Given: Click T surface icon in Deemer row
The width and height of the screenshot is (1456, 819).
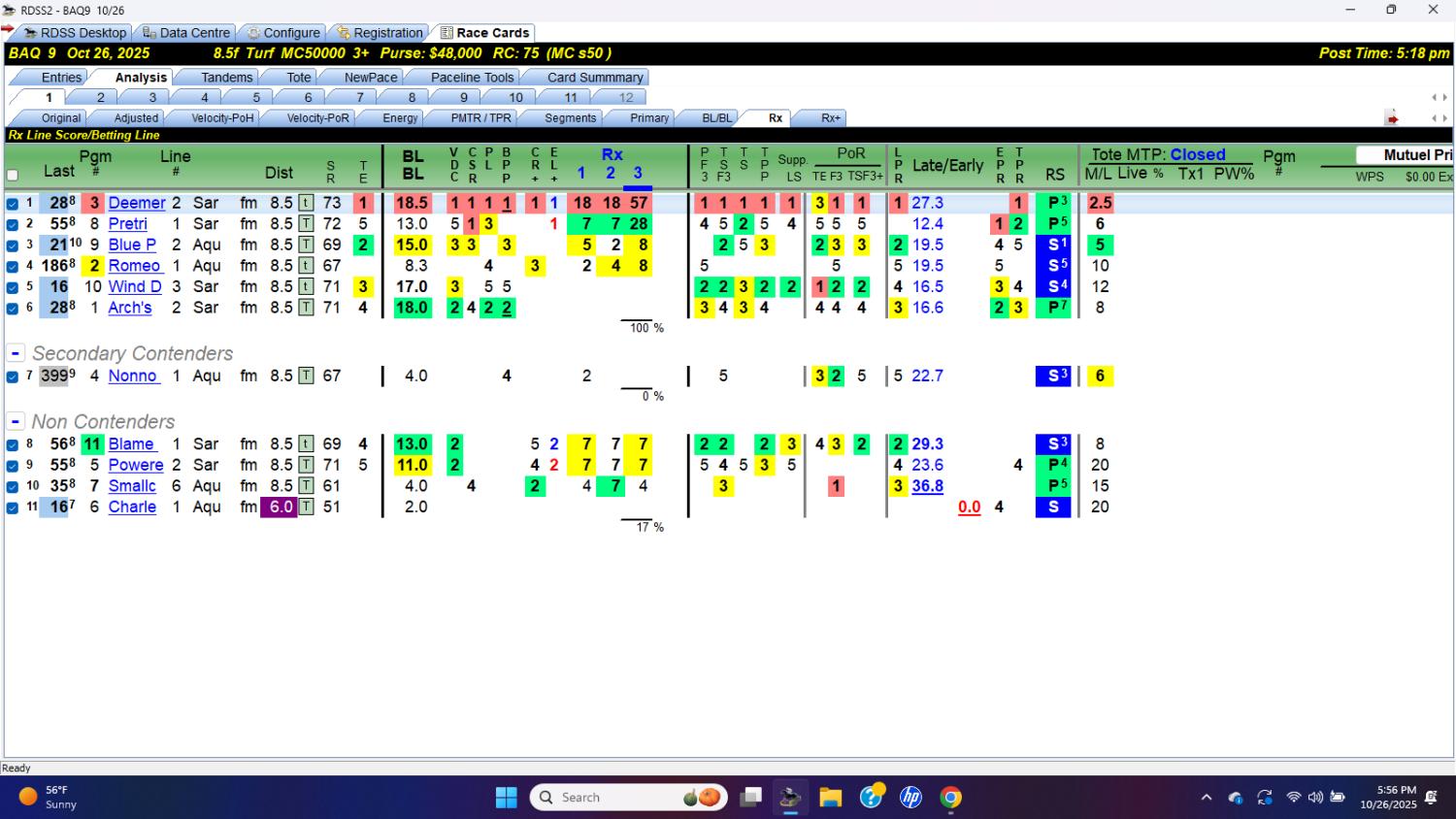Looking at the screenshot, I should click(x=306, y=203).
